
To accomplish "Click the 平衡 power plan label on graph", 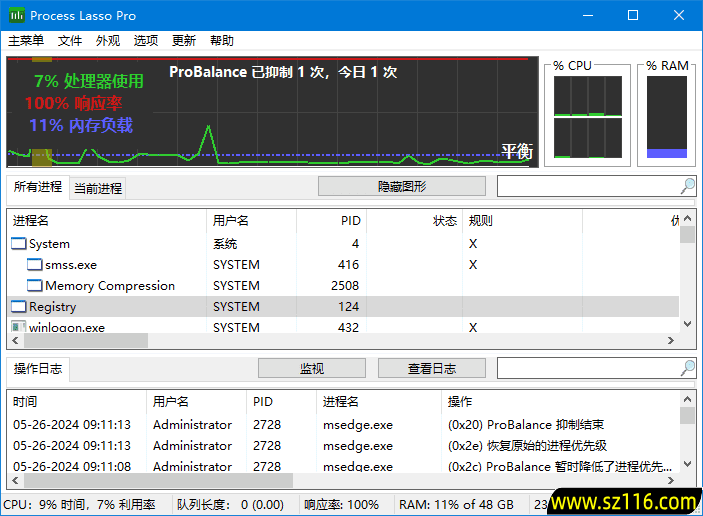I will [517, 151].
